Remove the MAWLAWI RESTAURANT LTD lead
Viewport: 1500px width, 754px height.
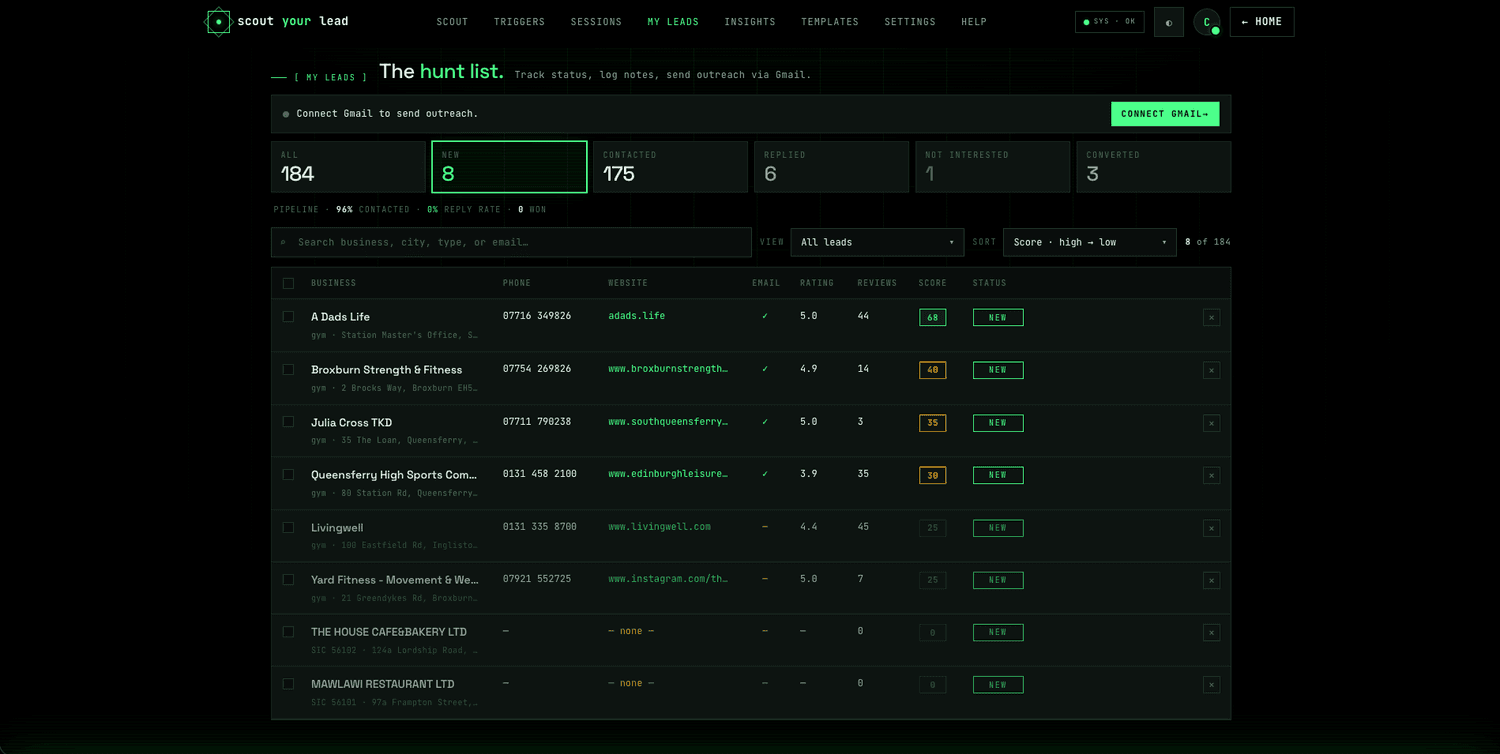1211,685
